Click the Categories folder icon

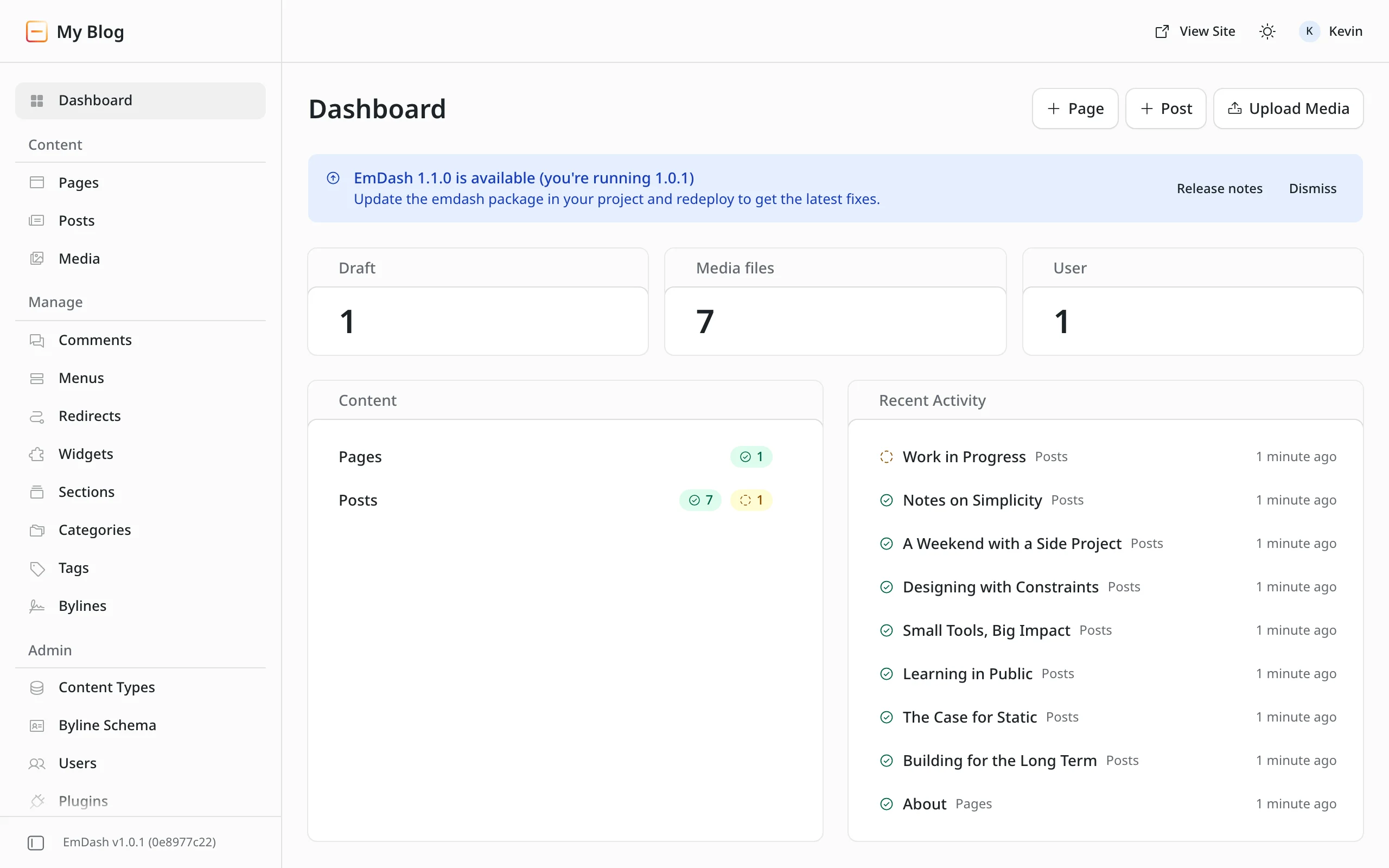coord(37,530)
